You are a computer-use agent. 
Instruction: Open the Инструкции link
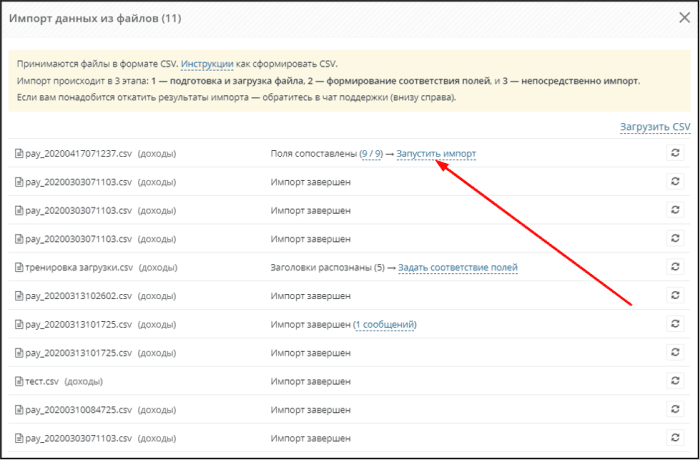click(x=207, y=63)
